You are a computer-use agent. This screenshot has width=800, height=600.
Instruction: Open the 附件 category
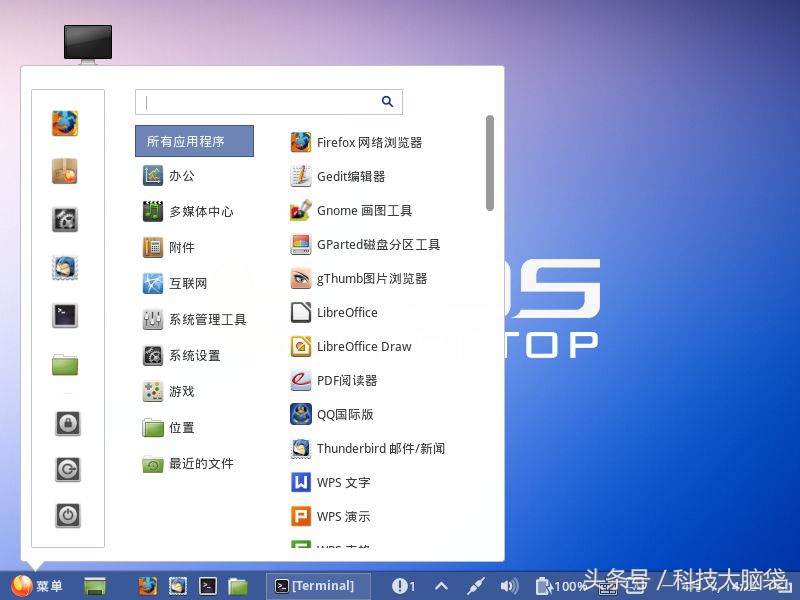click(169, 247)
